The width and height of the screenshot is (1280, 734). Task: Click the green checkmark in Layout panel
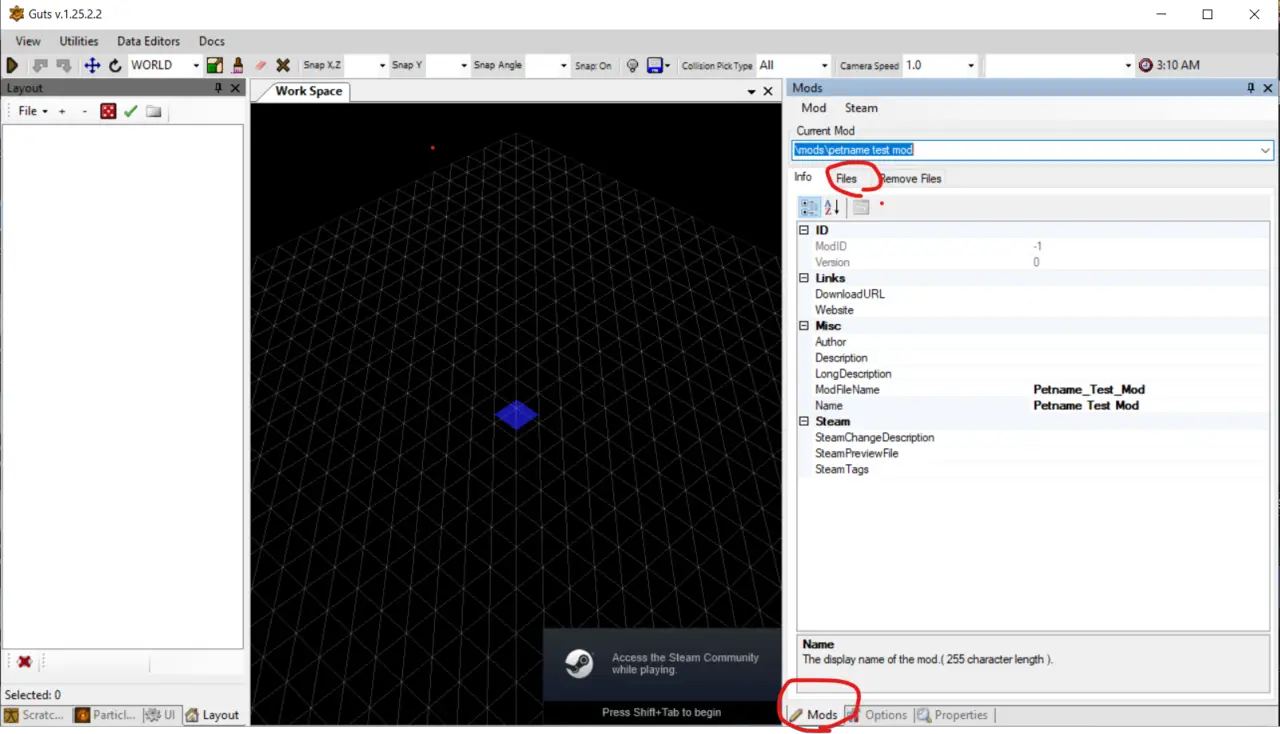[130, 111]
